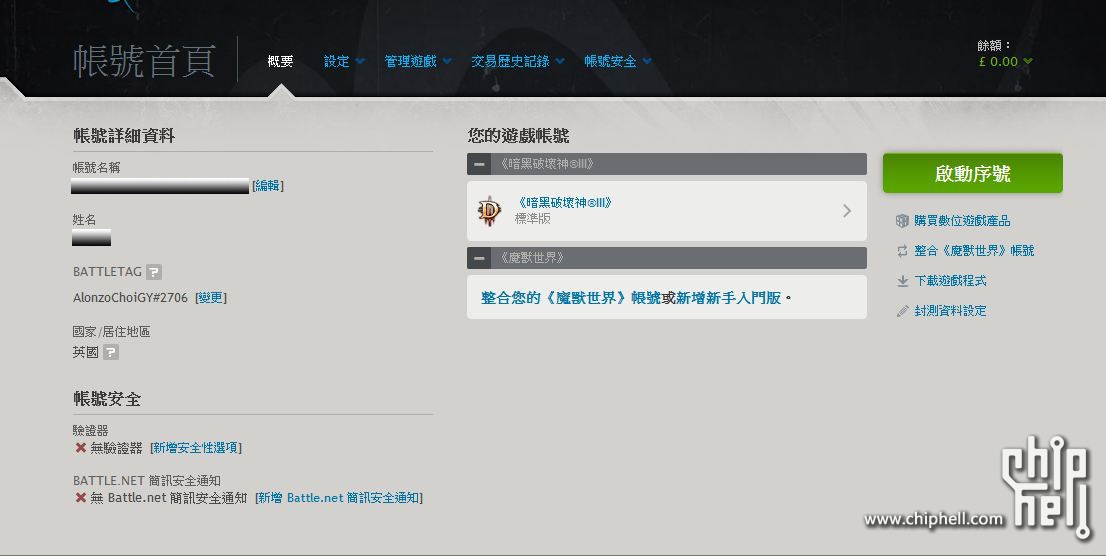Click the download icon for 下載遊戲程式

click(x=902, y=281)
